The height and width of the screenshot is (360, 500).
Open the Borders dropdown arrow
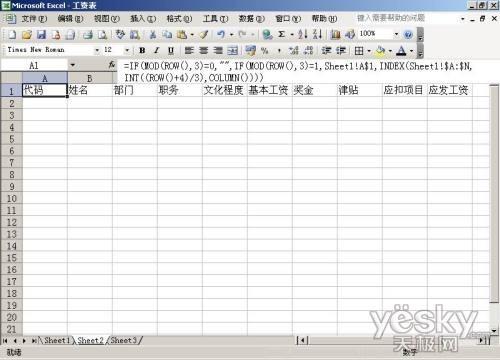point(369,51)
